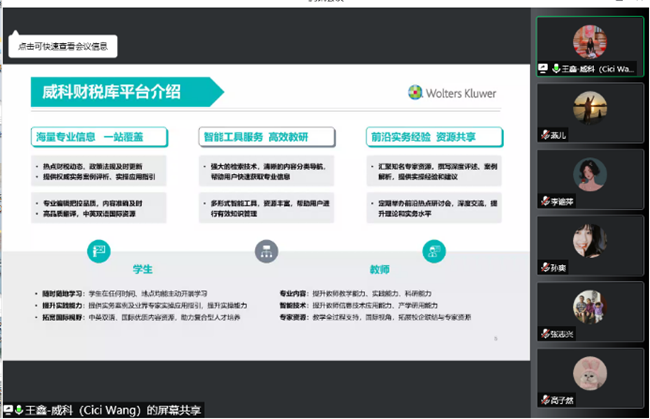Click green microphone icon on Cici Wang's tile
This screenshot has height=419, width=650.
click(556, 68)
